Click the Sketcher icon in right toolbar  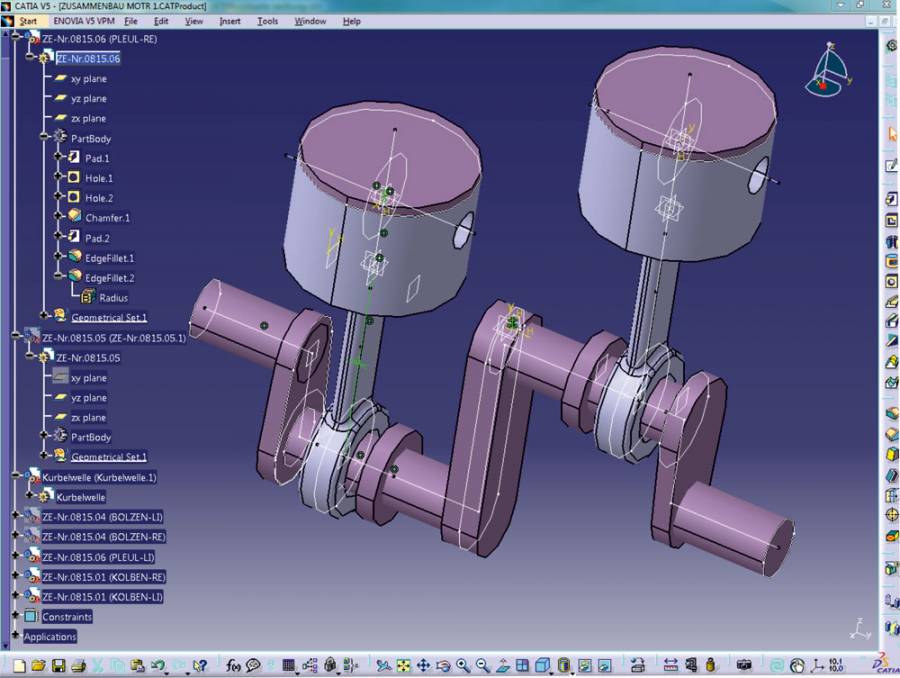pos(891,165)
